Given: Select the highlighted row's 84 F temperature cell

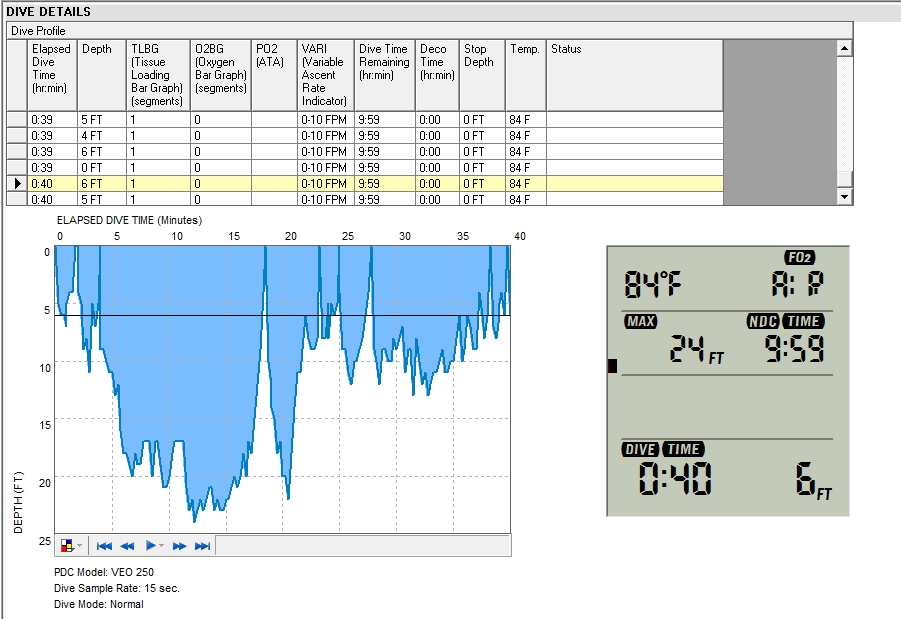Looking at the screenshot, I should tap(525, 183).
